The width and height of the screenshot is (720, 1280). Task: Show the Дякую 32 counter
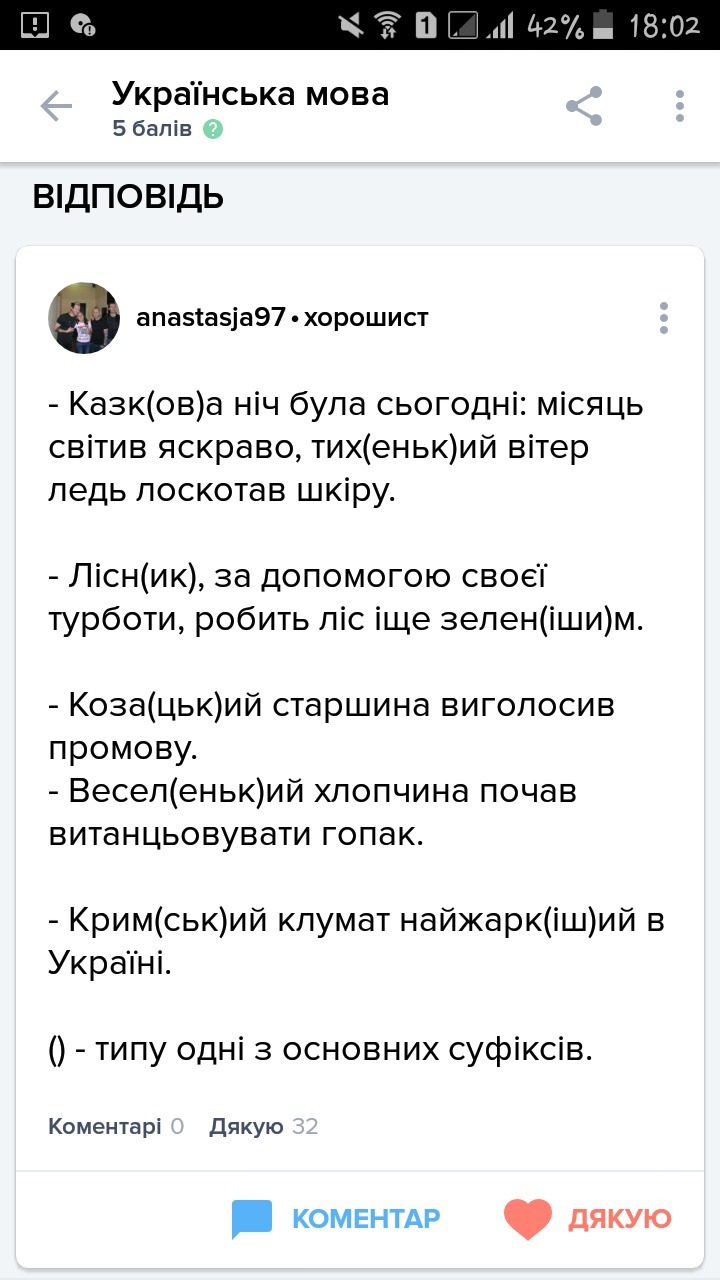tap(263, 1127)
